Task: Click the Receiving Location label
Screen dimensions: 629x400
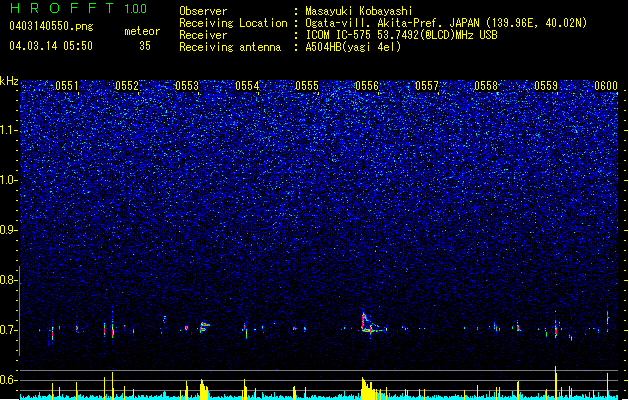Action: tap(233, 23)
